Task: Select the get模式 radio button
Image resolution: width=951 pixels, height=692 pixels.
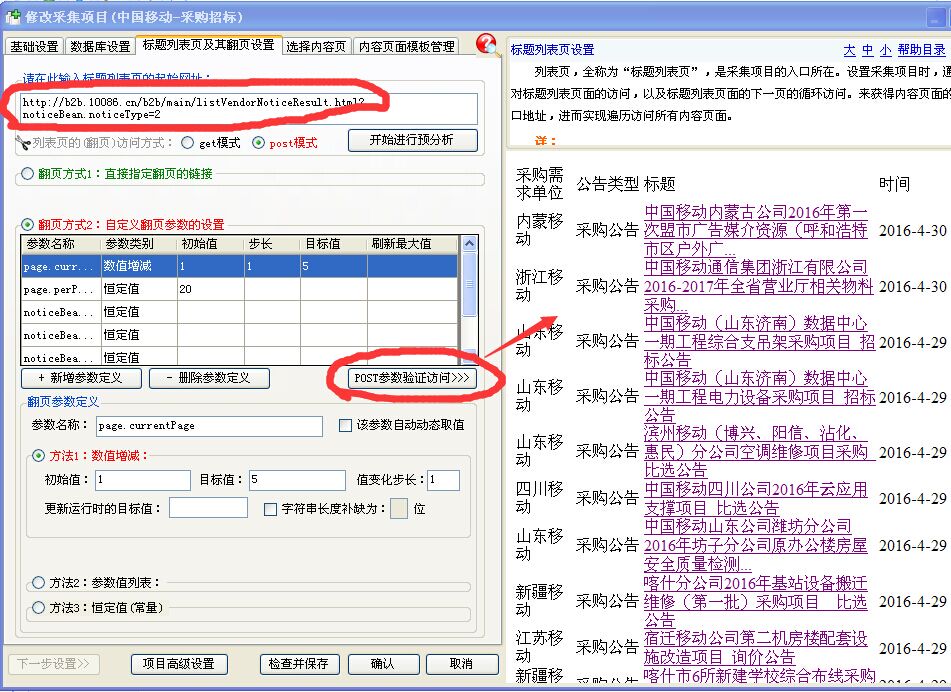Action: point(188,143)
